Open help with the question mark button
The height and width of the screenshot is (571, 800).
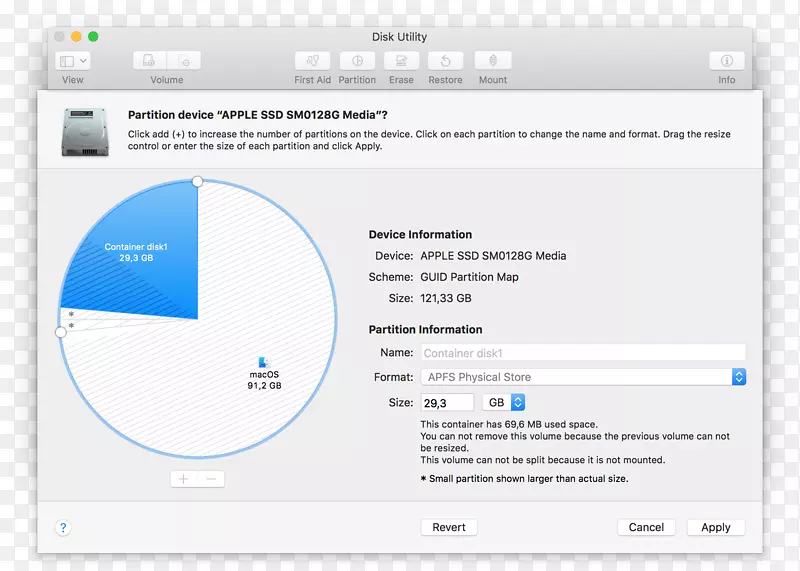click(x=62, y=527)
